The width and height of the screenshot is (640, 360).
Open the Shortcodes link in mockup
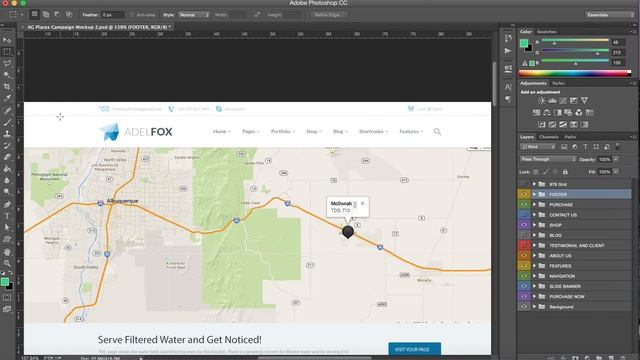tap(373, 131)
